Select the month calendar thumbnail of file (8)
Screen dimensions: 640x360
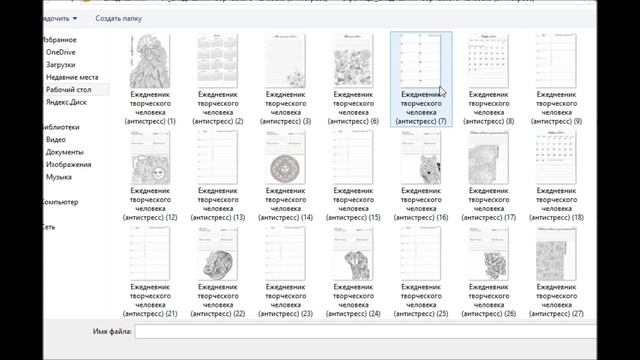489,61
